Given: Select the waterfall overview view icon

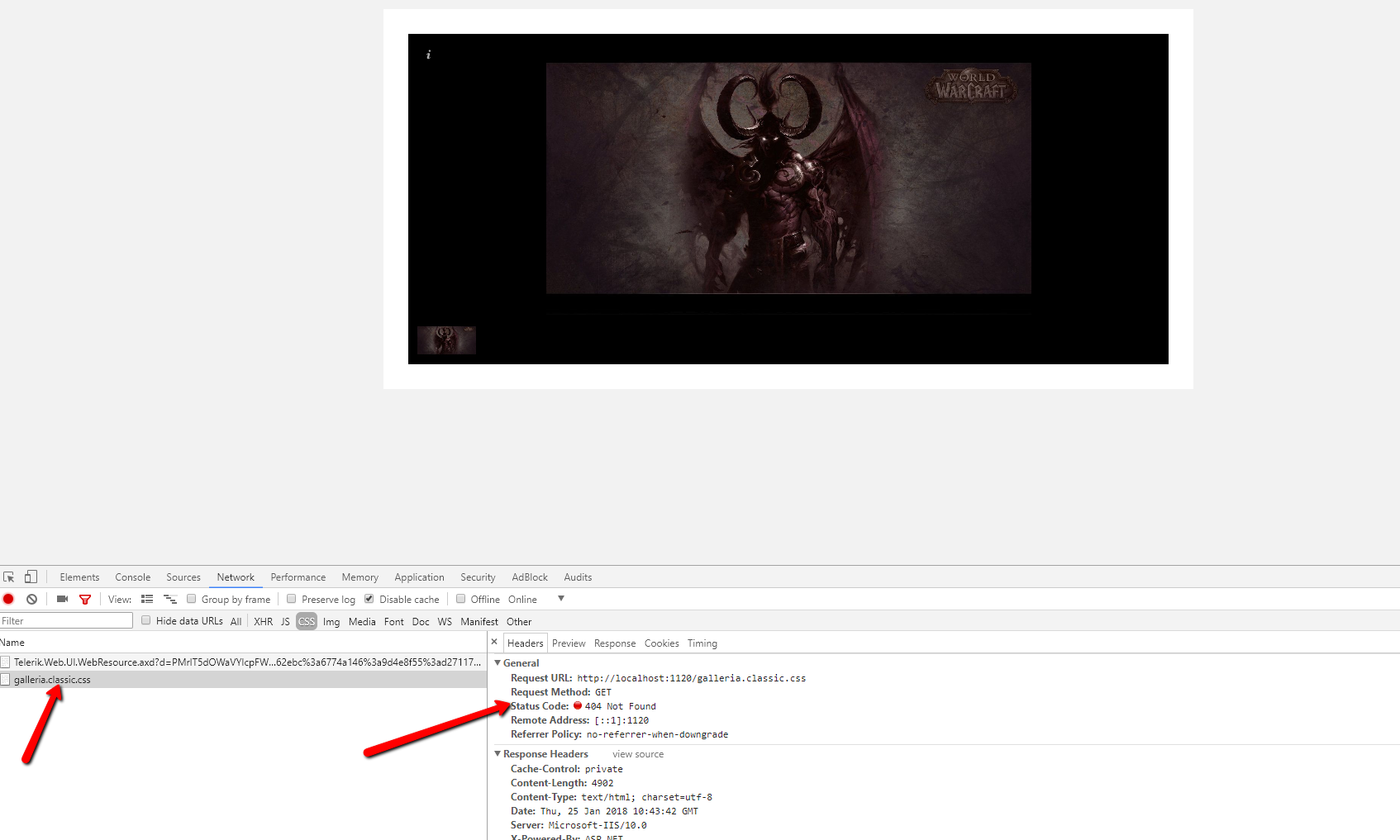Looking at the screenshot, I should (x=170, y=599).
